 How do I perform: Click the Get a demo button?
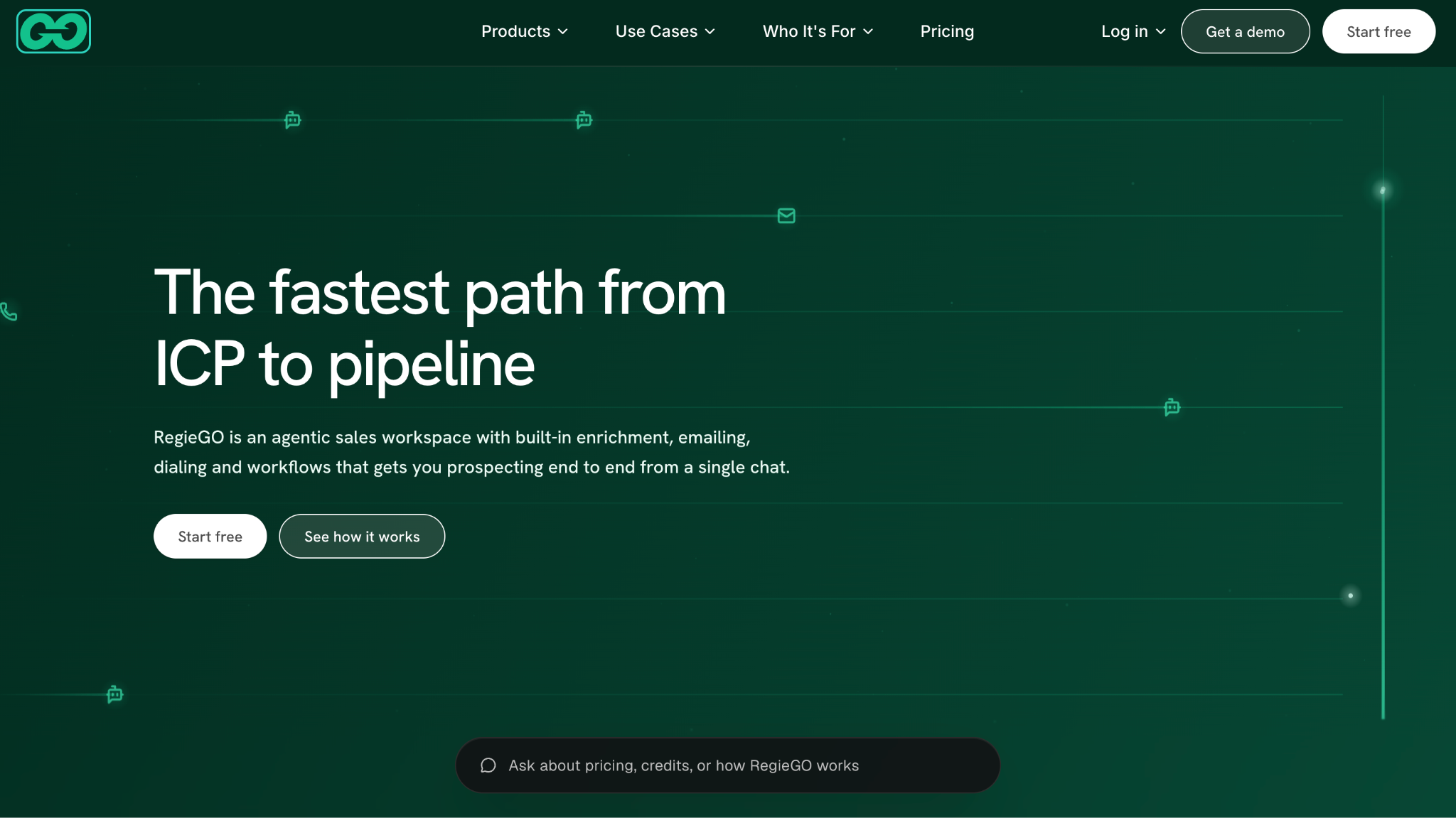coord(1245,31)
